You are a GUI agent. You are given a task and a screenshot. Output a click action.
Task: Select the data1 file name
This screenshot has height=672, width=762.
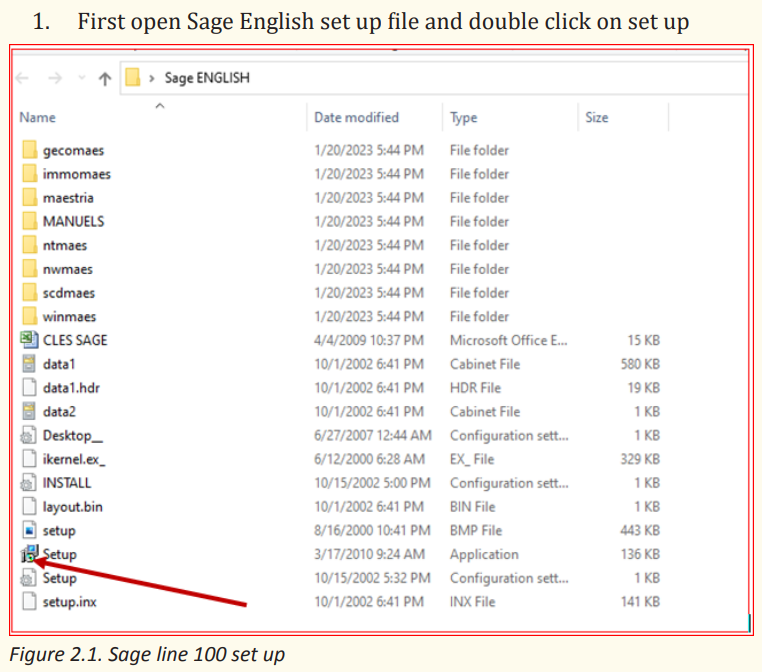click(59, 364)
